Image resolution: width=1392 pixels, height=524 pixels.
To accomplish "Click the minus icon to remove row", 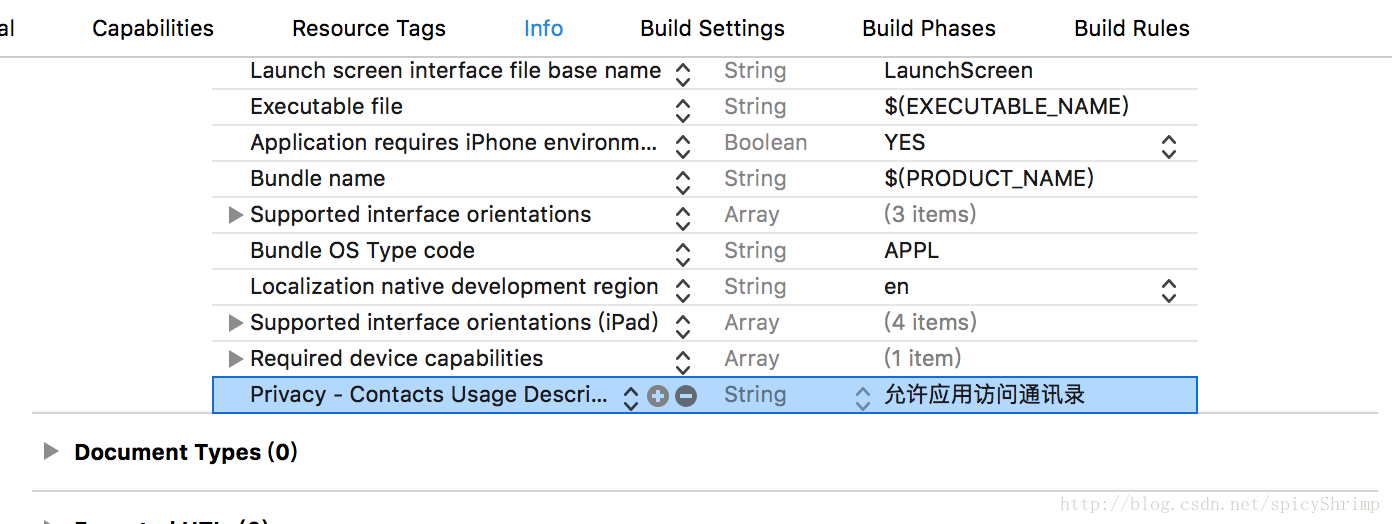I will (x=686, y=396).
